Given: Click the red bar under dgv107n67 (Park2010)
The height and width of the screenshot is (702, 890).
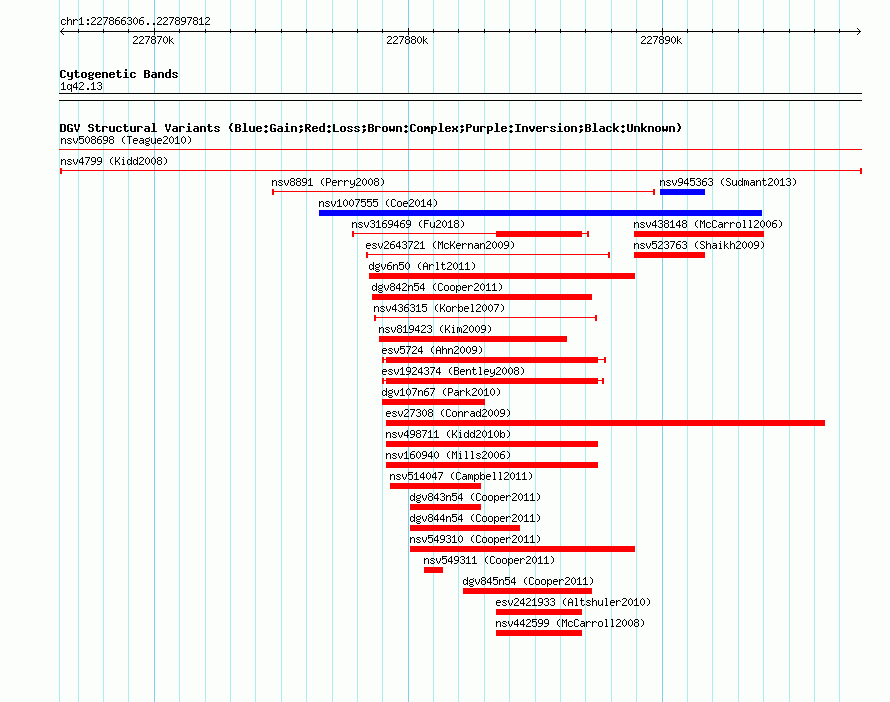Looking at the screenshot, I should pyautogui.click(x=433, y=402).
